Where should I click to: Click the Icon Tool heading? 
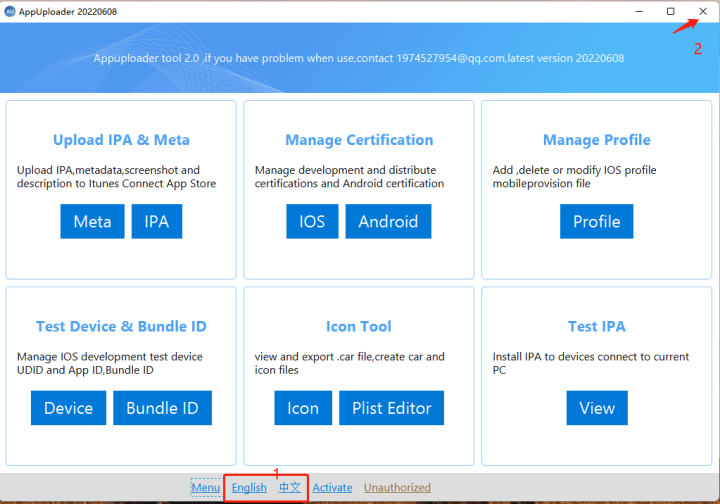point(359,326)
